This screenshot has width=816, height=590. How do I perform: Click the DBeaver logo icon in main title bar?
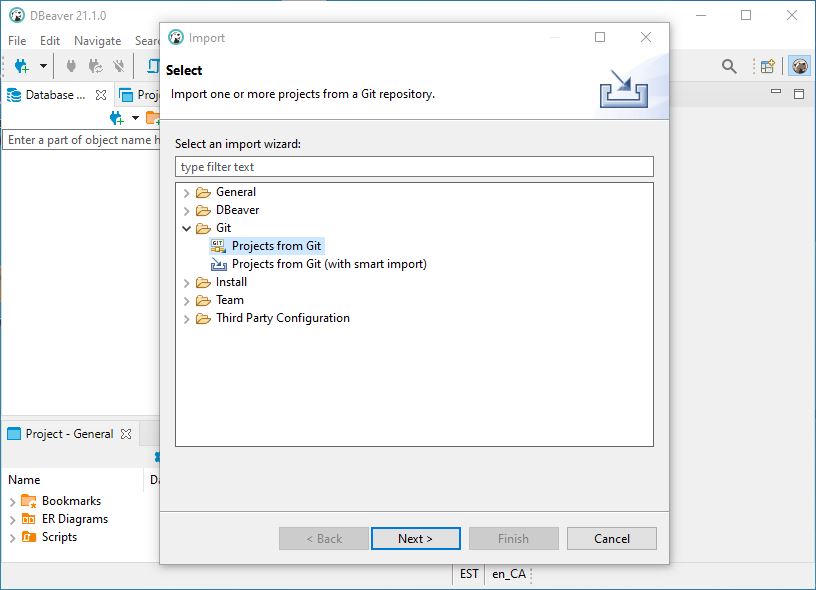[17, 16]
